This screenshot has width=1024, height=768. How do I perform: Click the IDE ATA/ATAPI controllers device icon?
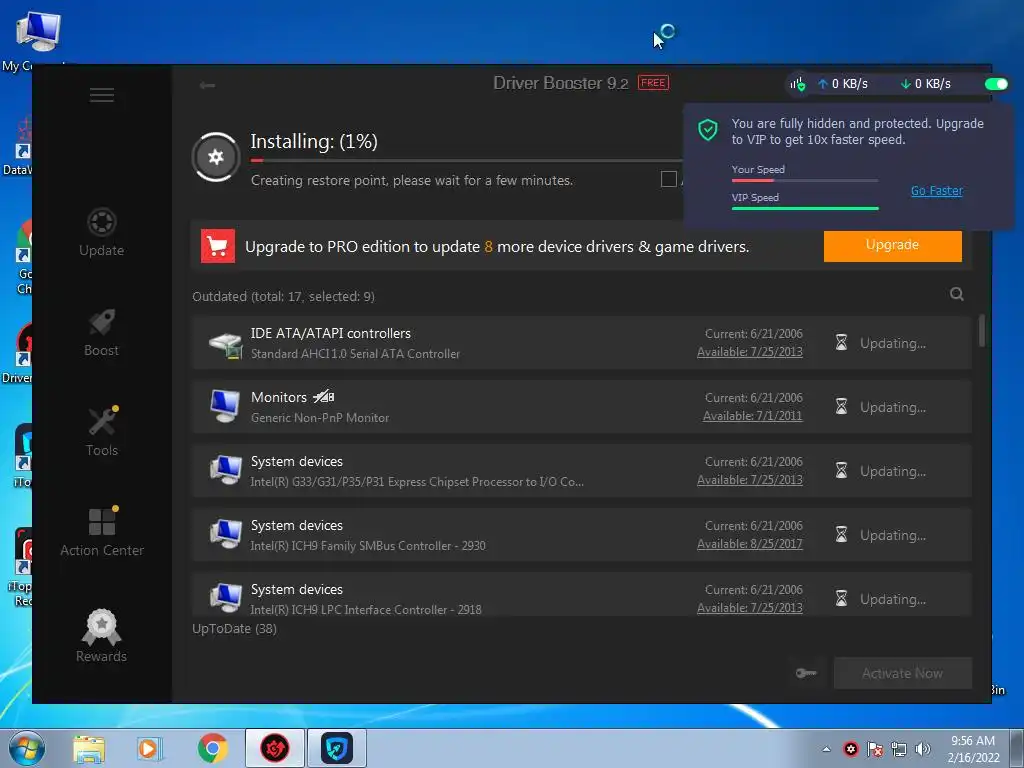coord(226,344)
